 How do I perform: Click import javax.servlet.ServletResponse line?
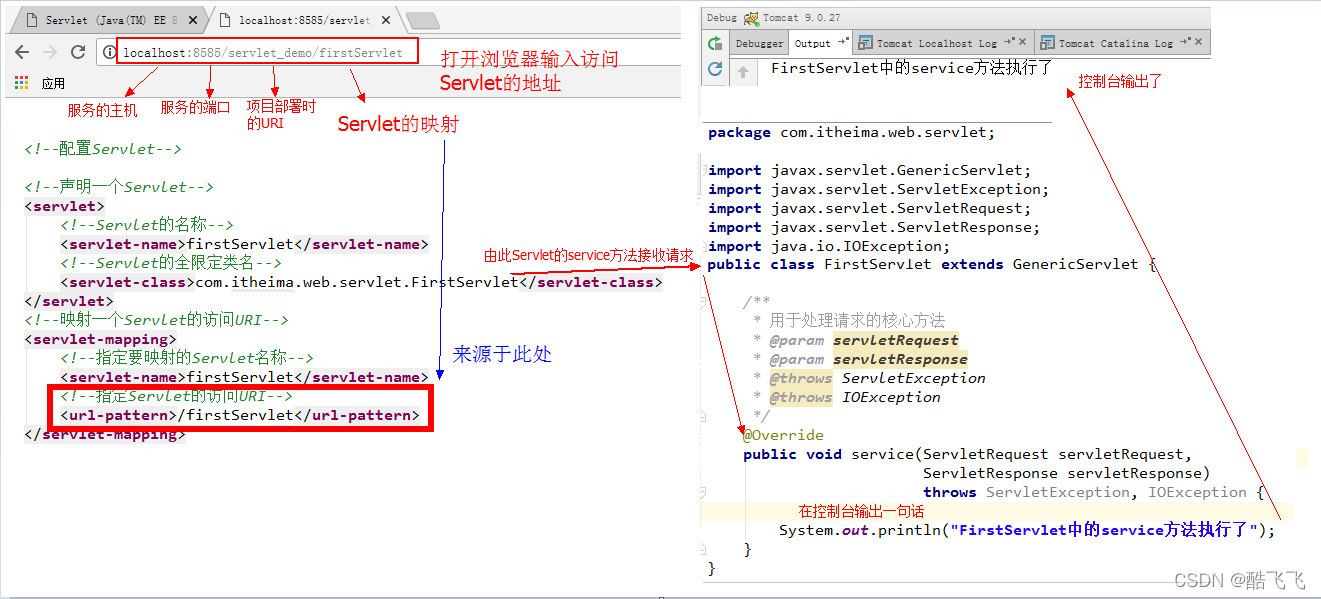[x=873, y=227]
